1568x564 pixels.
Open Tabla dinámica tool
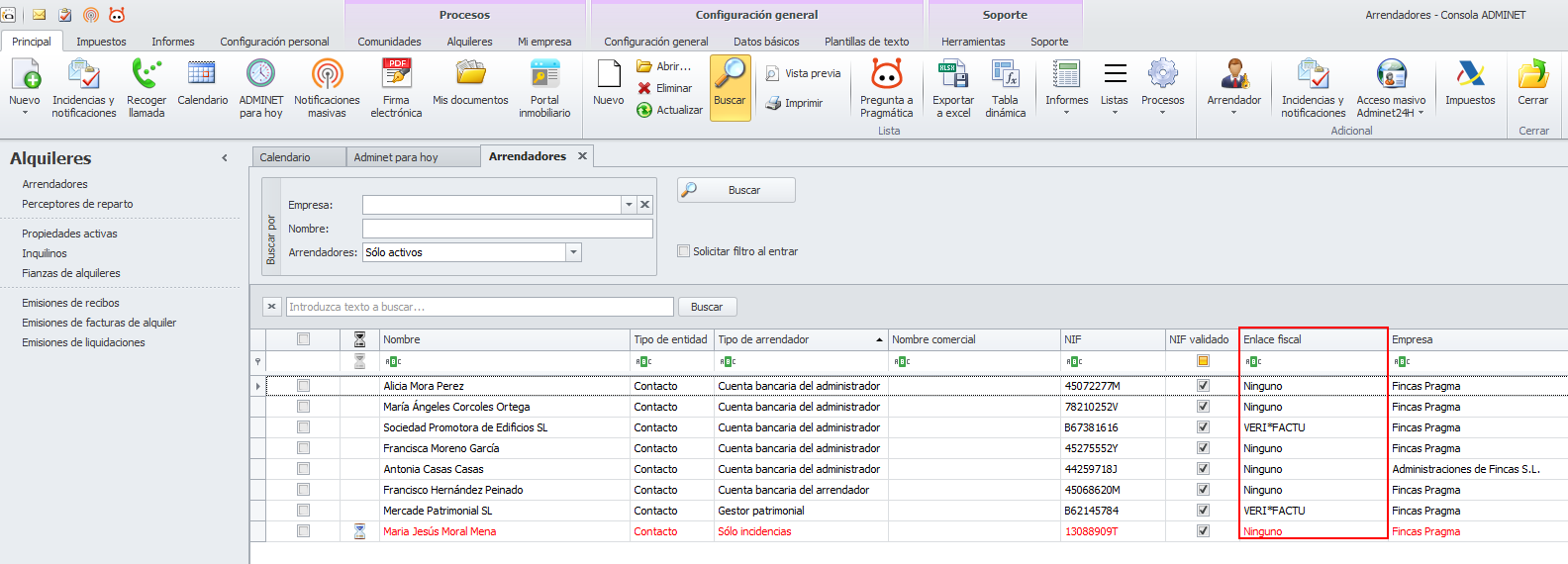click(1005, 75)
